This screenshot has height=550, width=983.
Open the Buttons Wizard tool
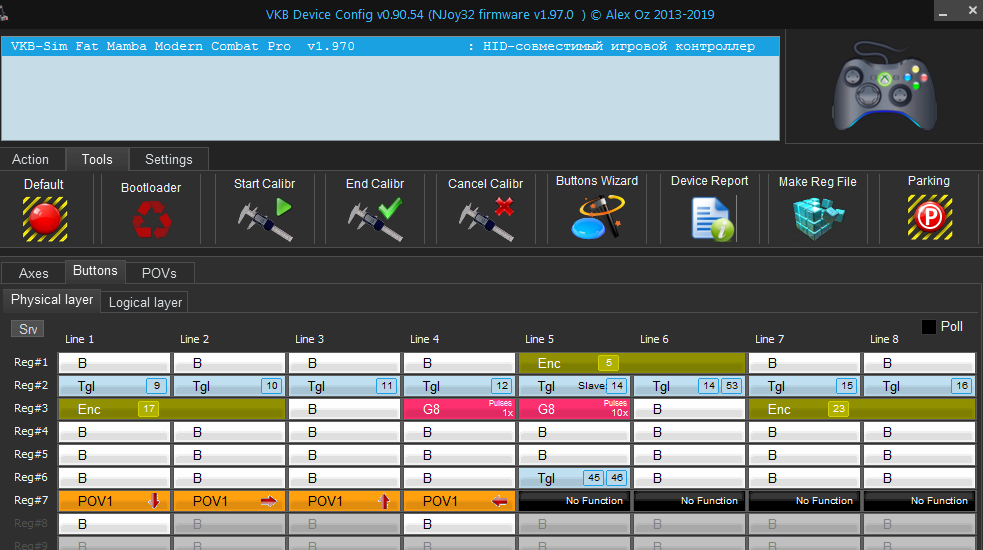pos(597,217)
